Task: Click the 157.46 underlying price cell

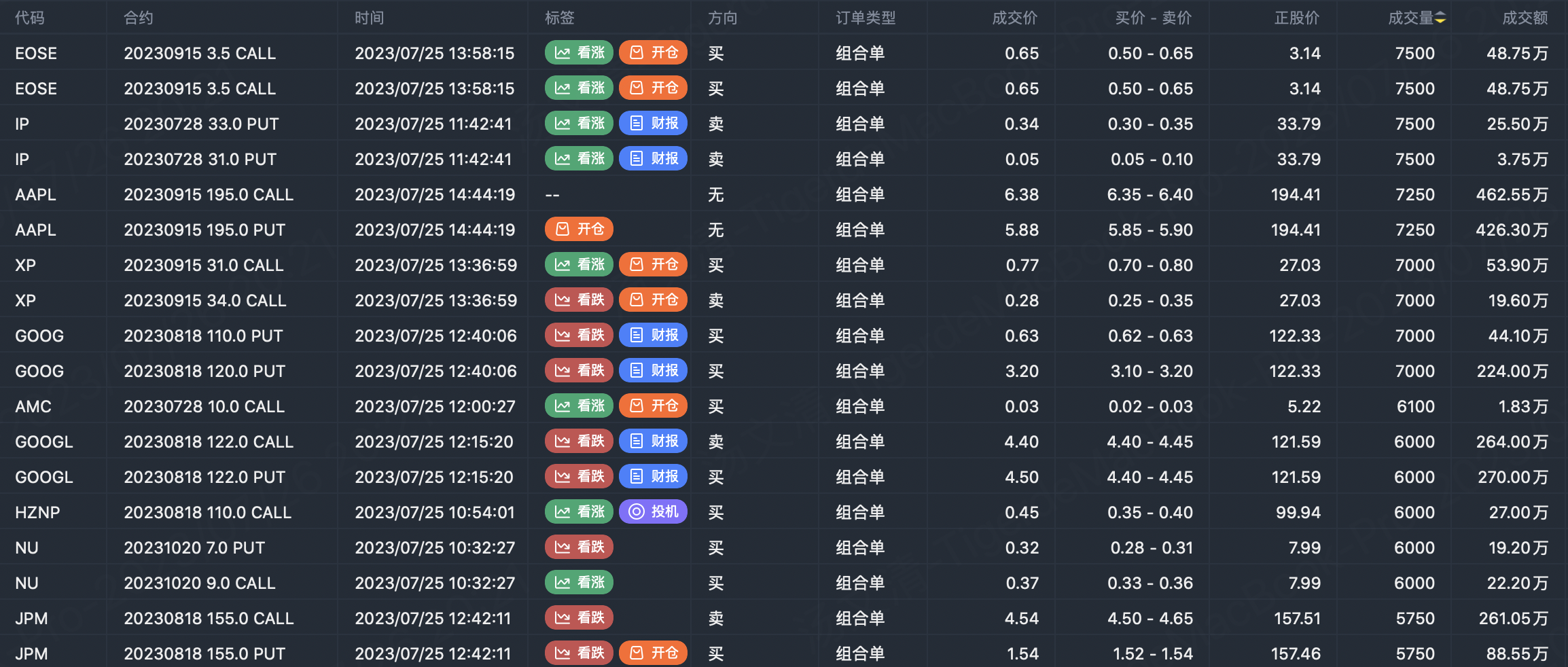Action: 1296,654
